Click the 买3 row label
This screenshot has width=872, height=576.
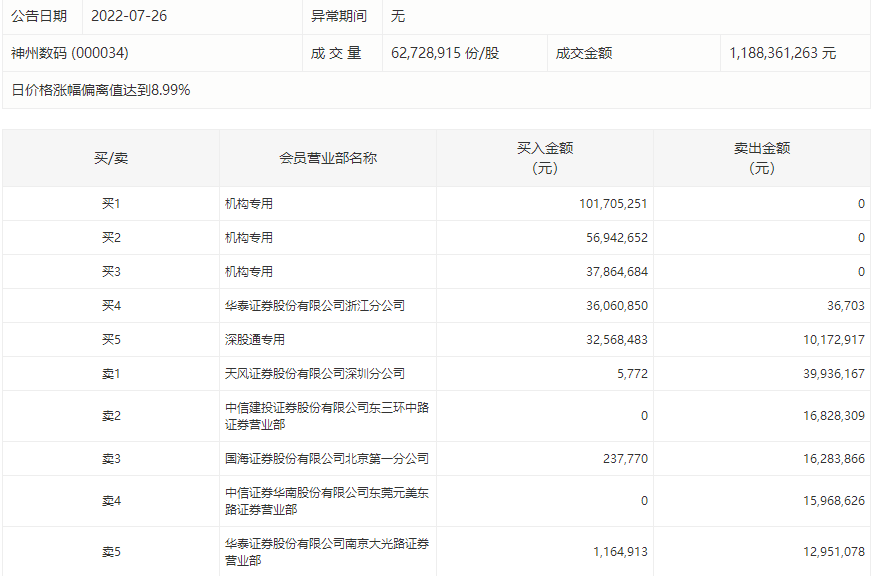[110, 272]
